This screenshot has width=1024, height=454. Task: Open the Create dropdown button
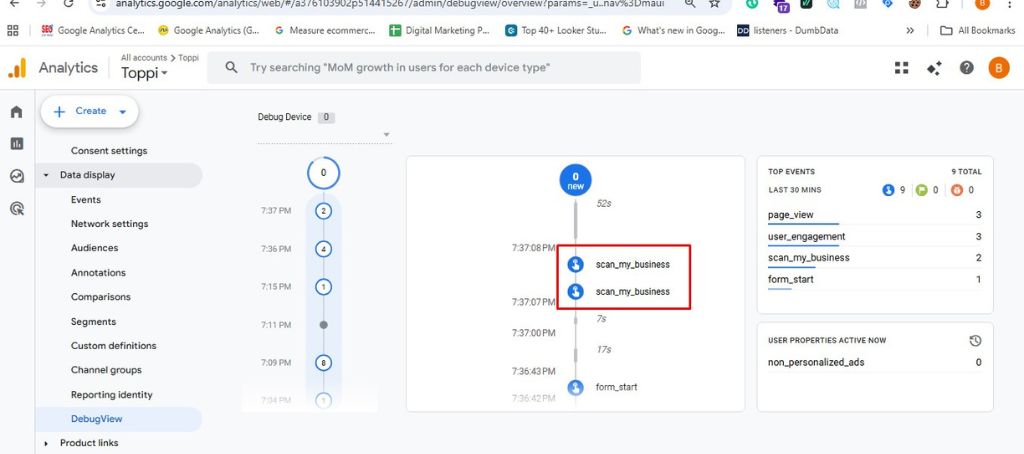(89, 112)
